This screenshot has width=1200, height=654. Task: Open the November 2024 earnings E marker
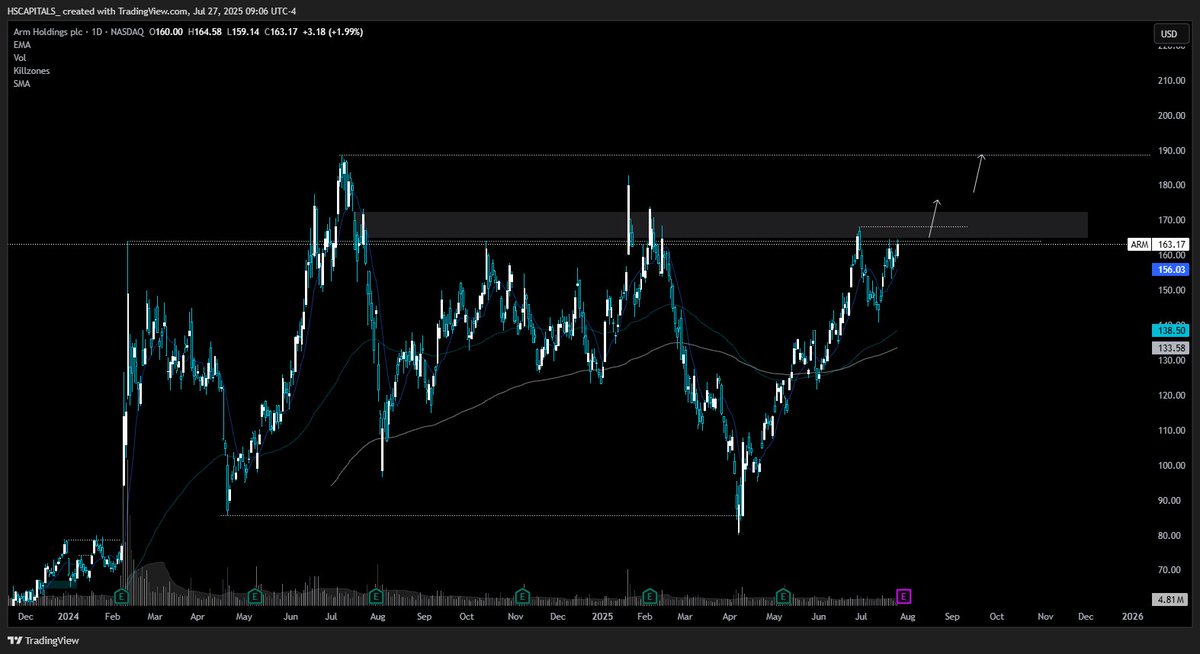[521, 596]
